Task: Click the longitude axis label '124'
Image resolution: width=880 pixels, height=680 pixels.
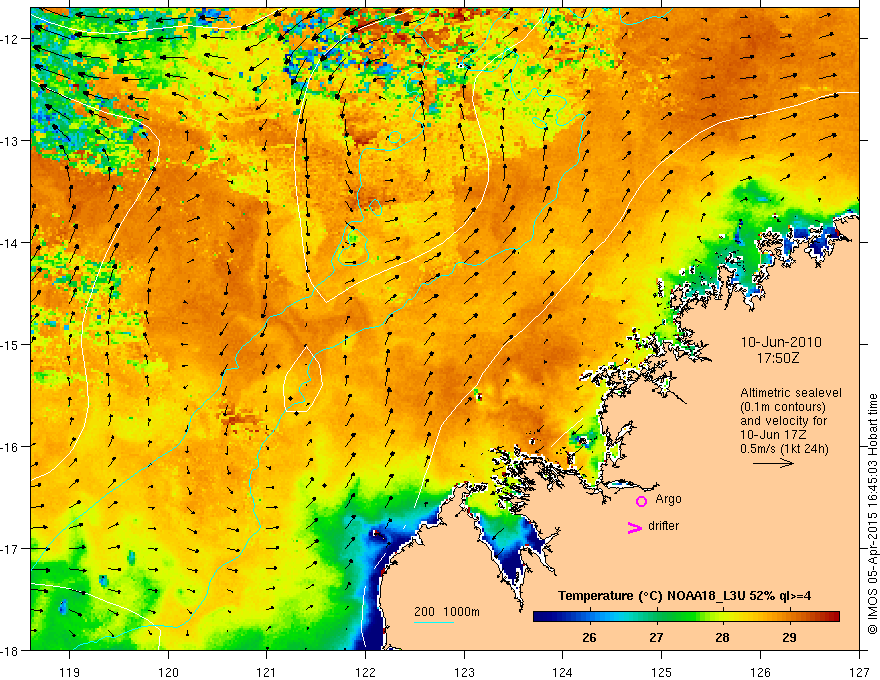Action: pos(563,672)
